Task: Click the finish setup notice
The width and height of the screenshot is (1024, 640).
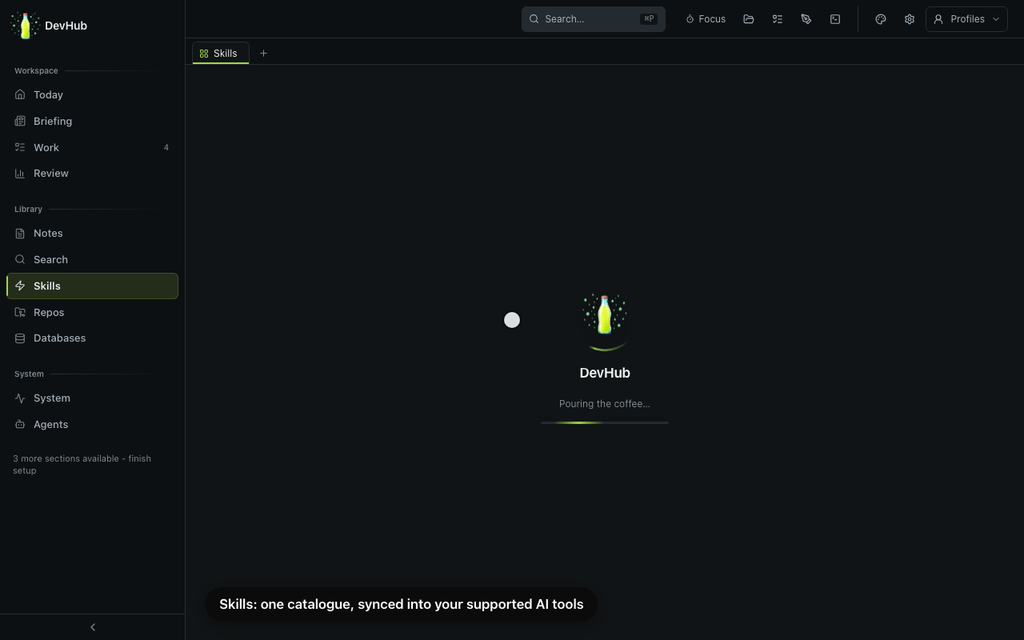Action: coord(82,464)
